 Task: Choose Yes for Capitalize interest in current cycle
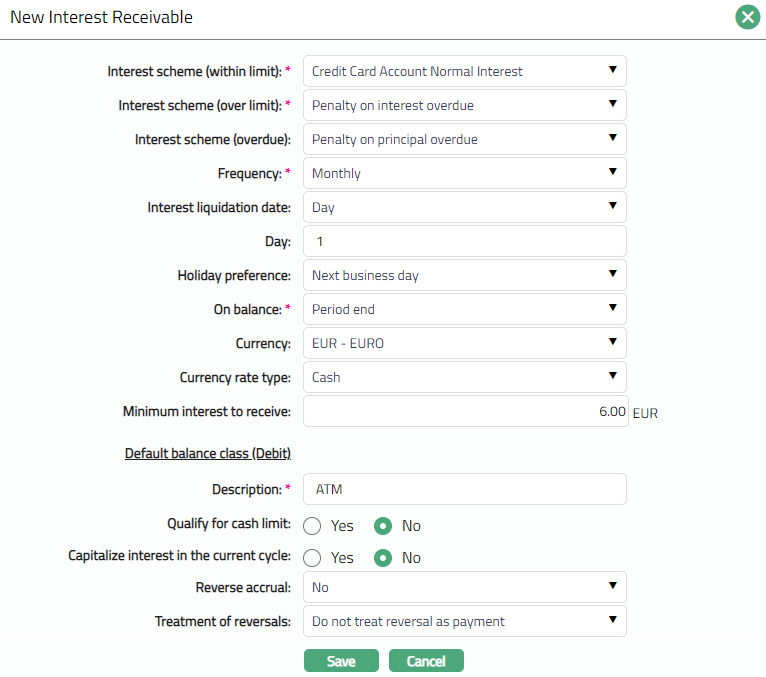pyautogui.click(x=312, y=558)
